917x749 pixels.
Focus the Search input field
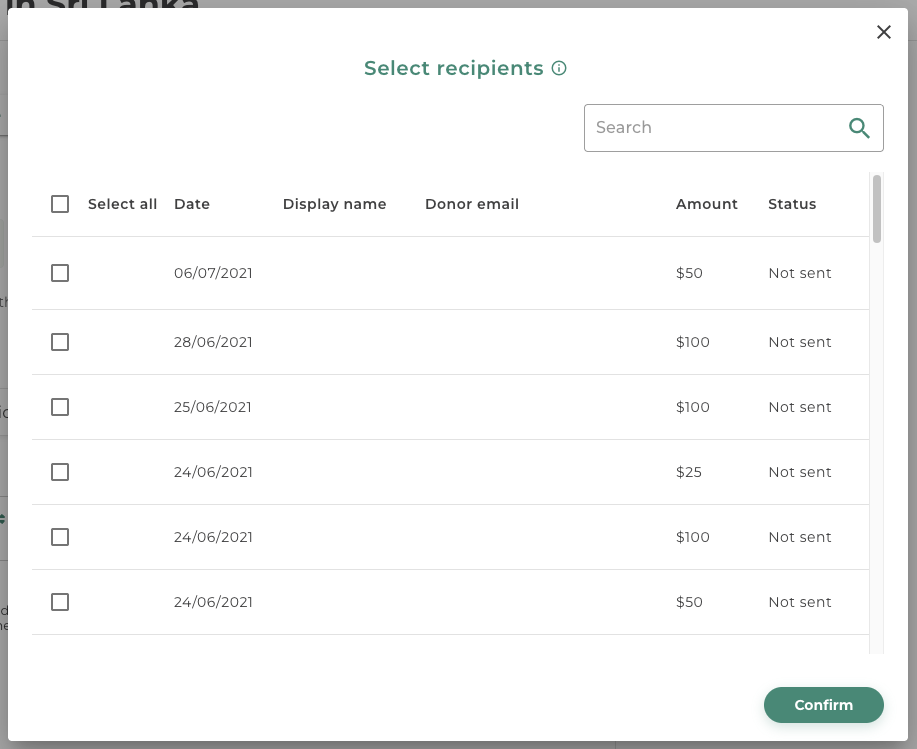click(x=733, y=128)
